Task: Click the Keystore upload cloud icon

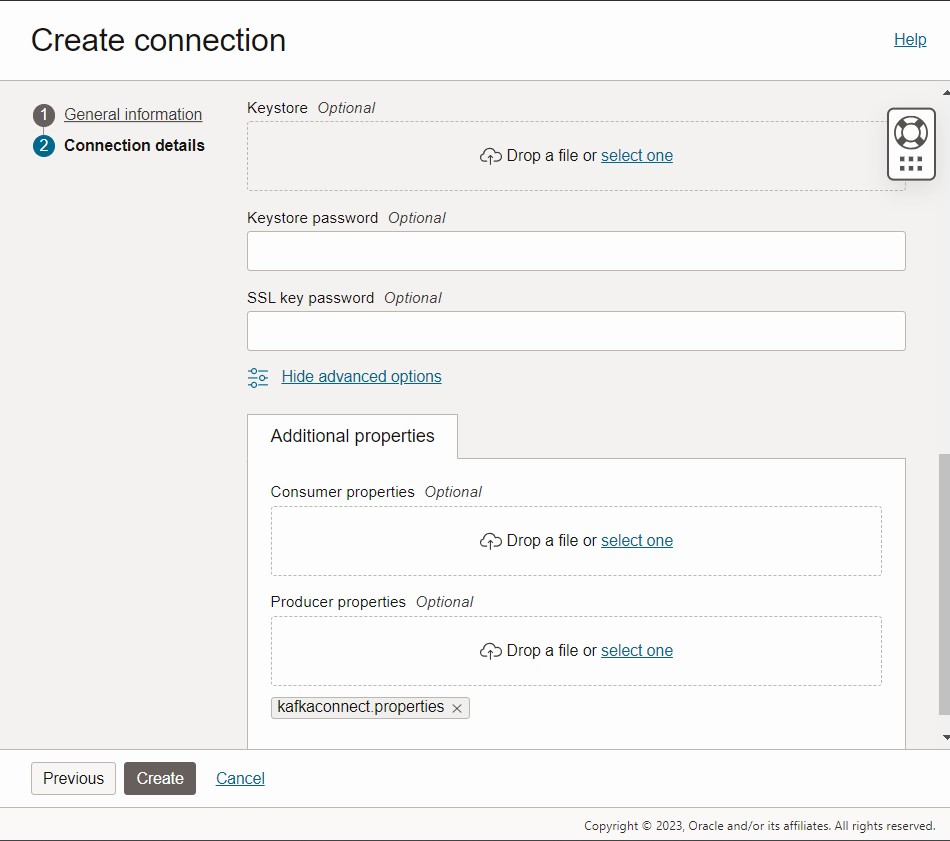Action: 490,156
